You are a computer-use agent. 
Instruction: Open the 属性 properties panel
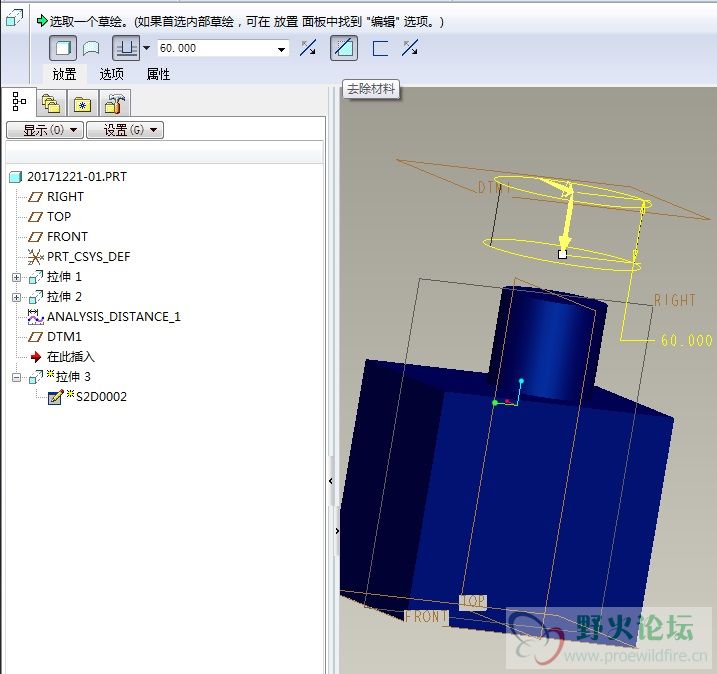158,74
